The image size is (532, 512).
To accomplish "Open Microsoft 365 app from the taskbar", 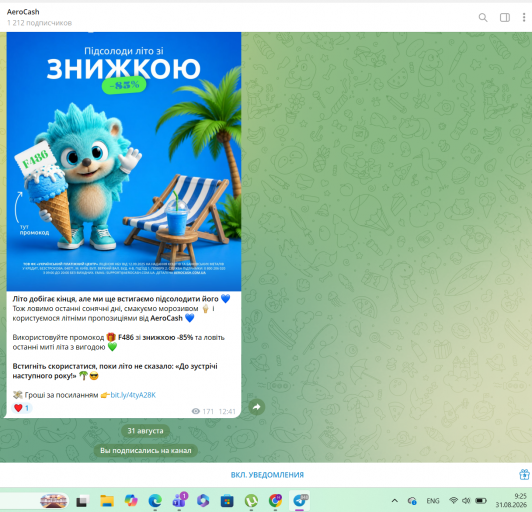I will click(x=203, y=501).
